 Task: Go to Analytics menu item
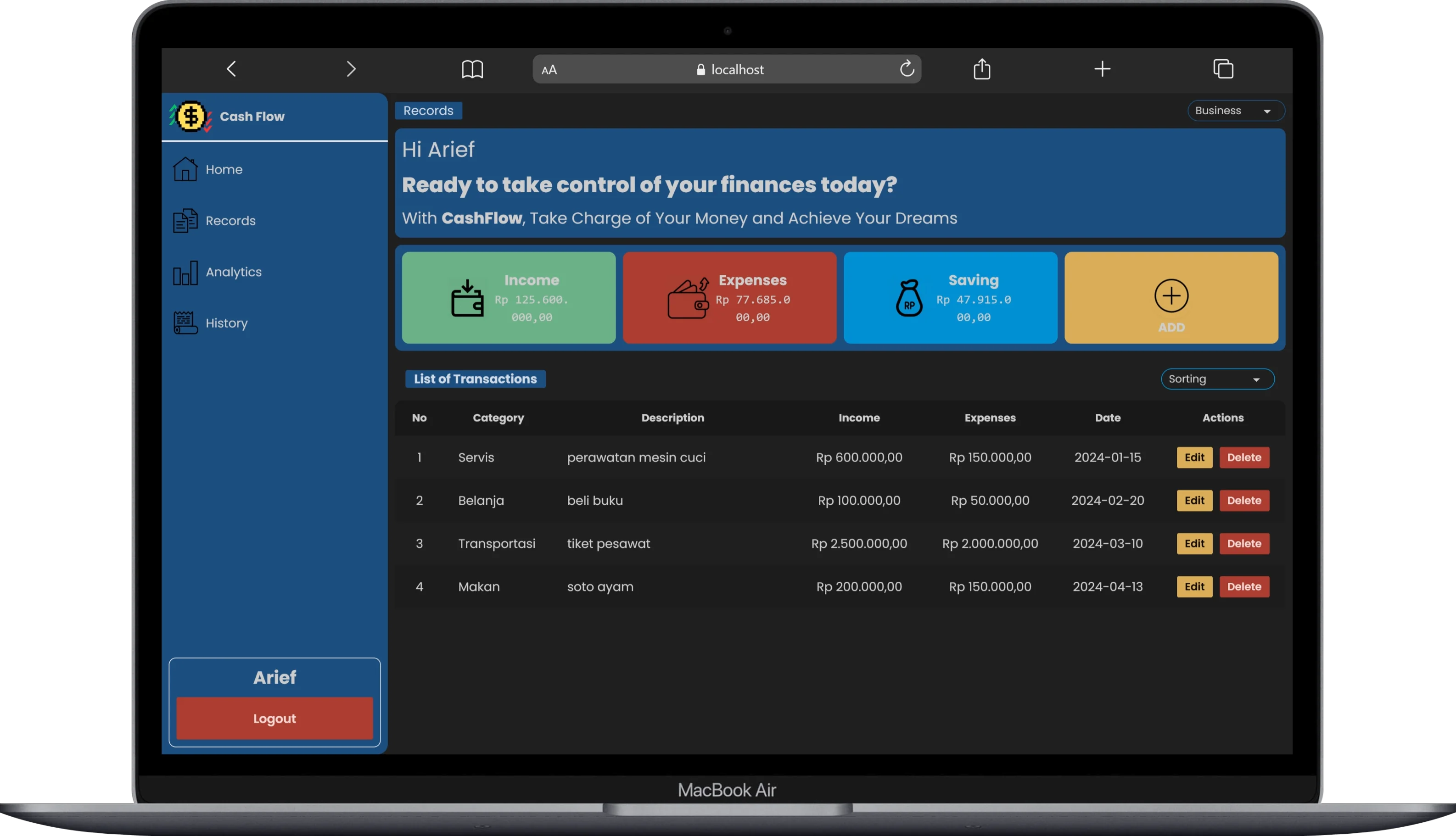pyautogui.click(x=233, y=272)
